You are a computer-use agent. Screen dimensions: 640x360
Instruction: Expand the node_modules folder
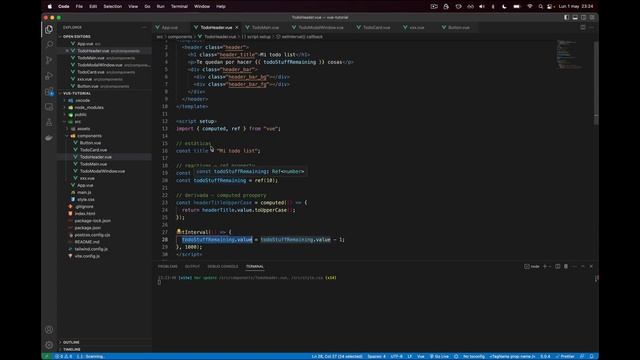click(x=89, y=107)
